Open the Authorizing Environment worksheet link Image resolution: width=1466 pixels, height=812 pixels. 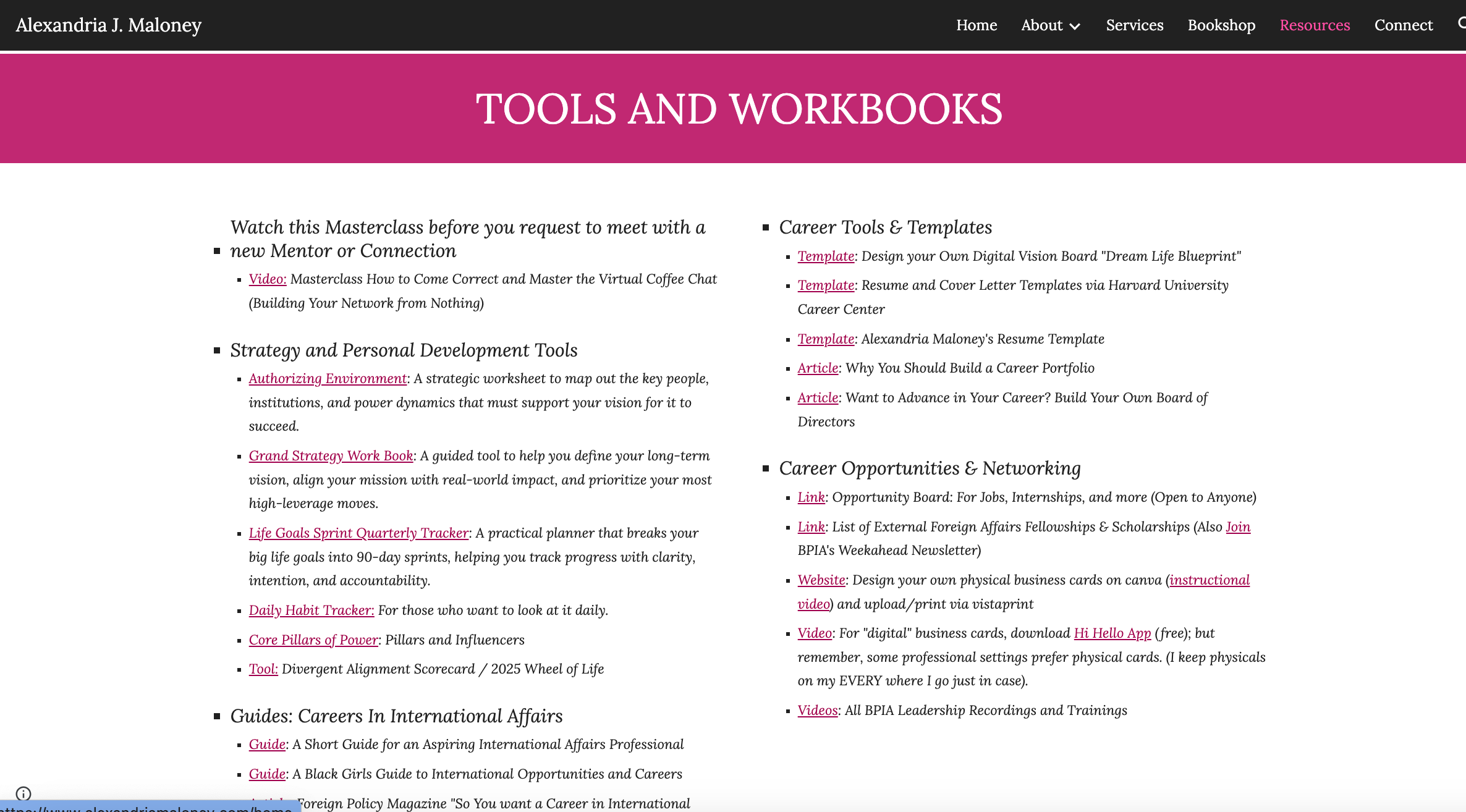click(x=328, y=379)
